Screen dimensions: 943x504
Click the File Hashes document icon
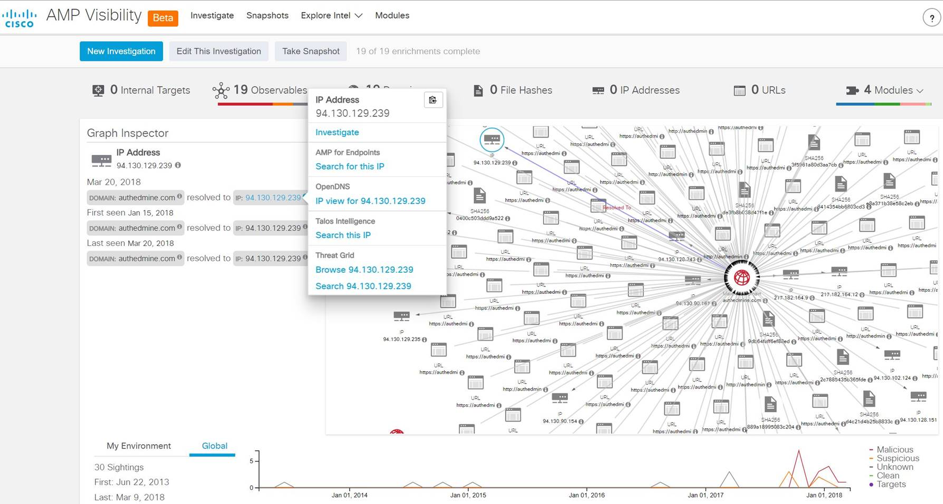478,90
